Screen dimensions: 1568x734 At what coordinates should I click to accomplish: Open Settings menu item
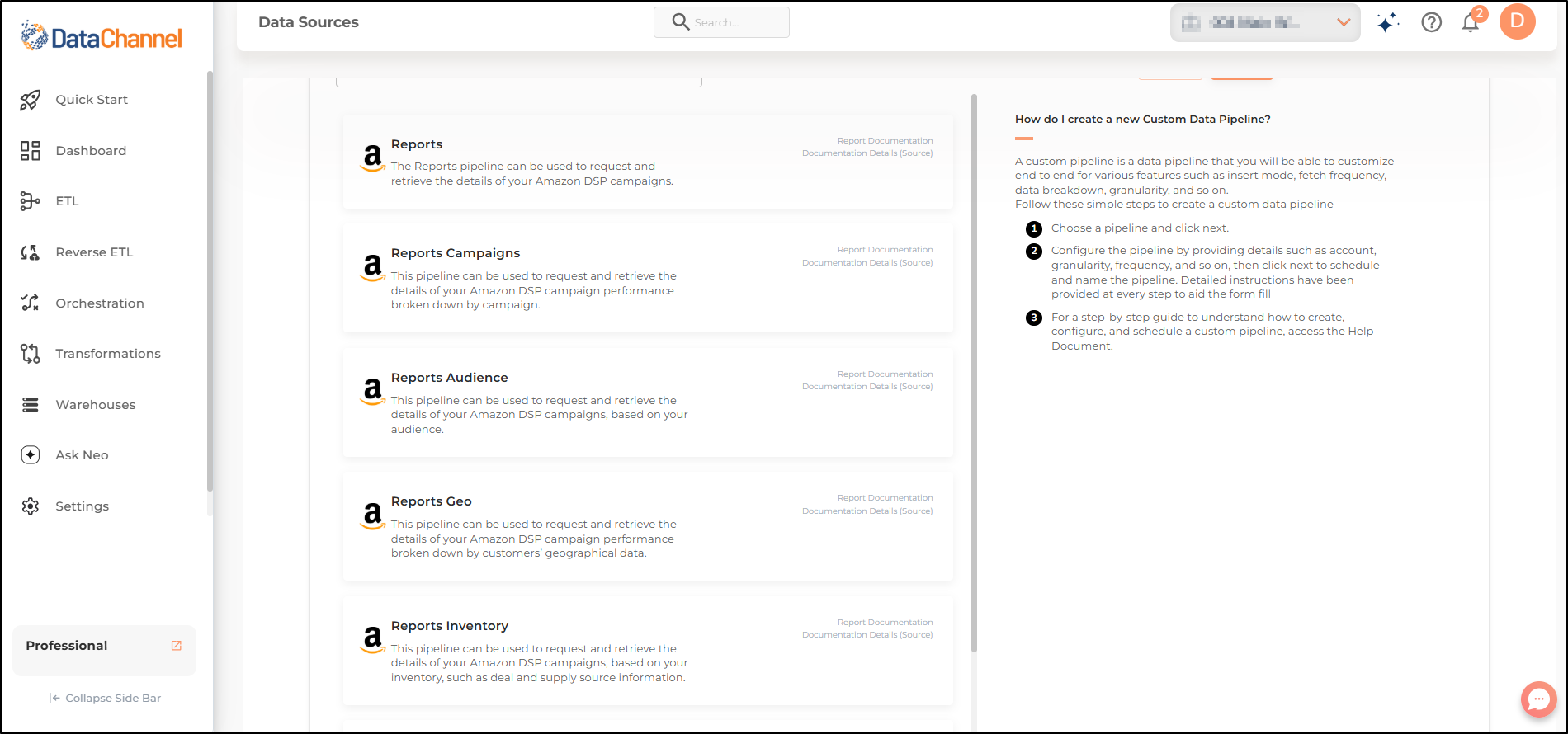[83, 506]
